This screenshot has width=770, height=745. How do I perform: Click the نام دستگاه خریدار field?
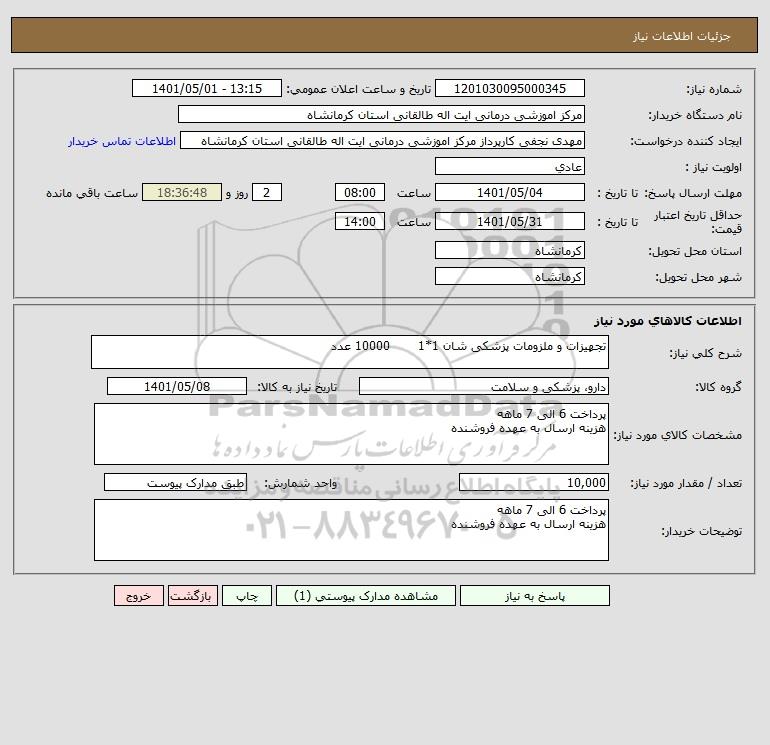point(381,114)
